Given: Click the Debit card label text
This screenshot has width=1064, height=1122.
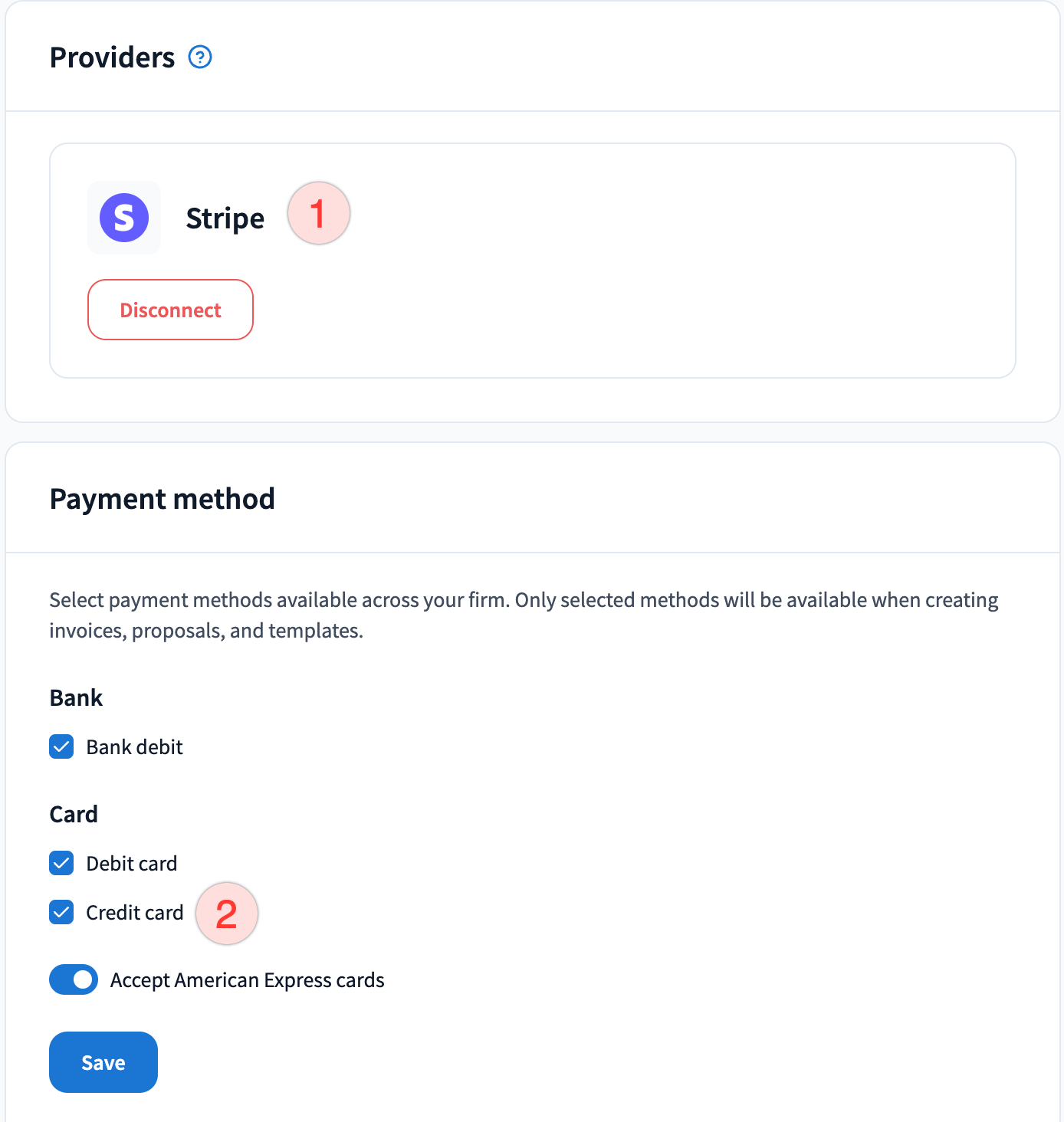Looking at the screenshot, I should 132,864.
